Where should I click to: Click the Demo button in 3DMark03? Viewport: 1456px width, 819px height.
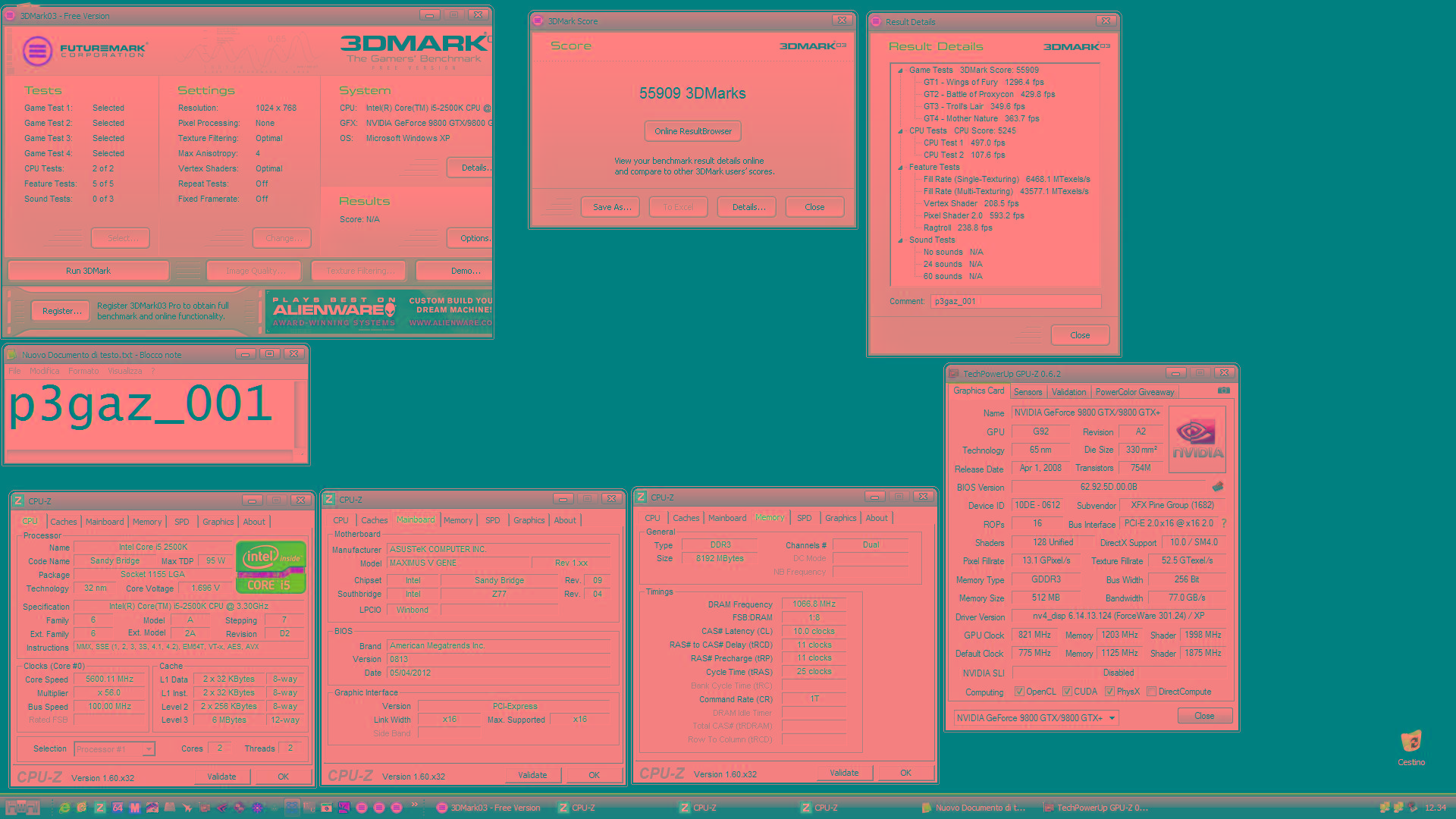coord(455,271)
